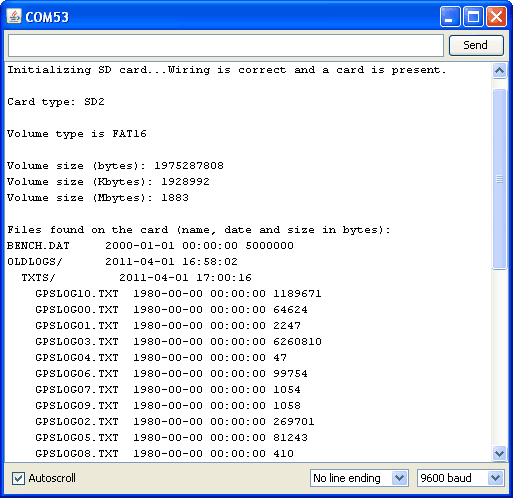Click the baud rate dropdown arrow

495,478
